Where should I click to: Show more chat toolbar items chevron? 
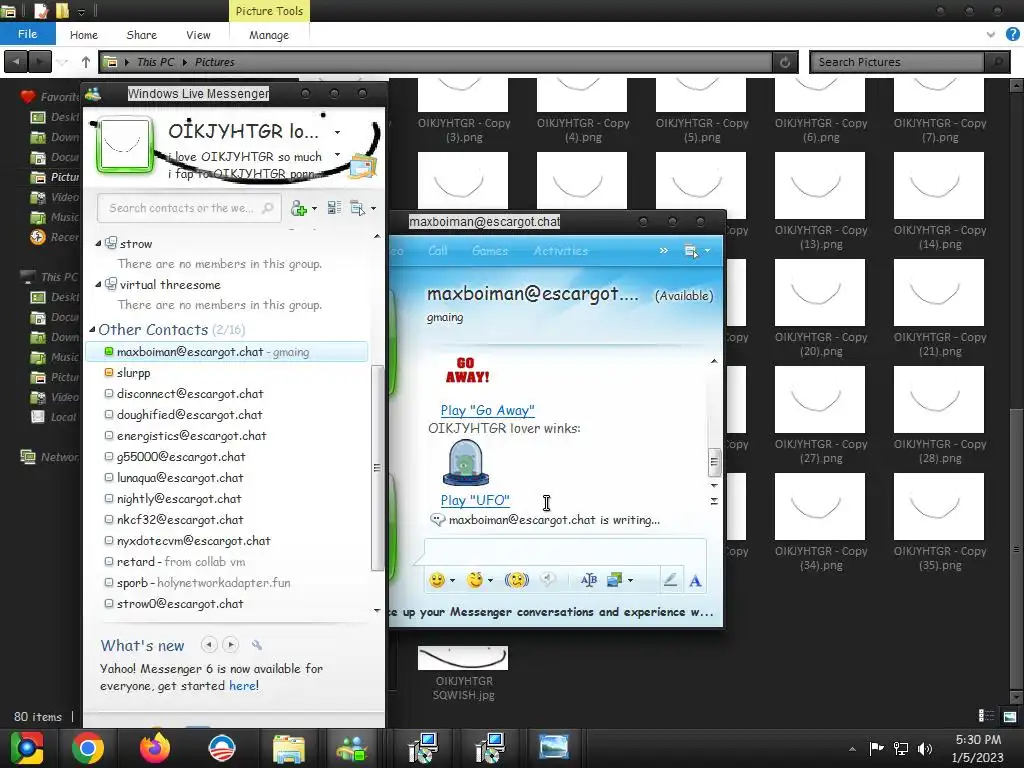664,251
